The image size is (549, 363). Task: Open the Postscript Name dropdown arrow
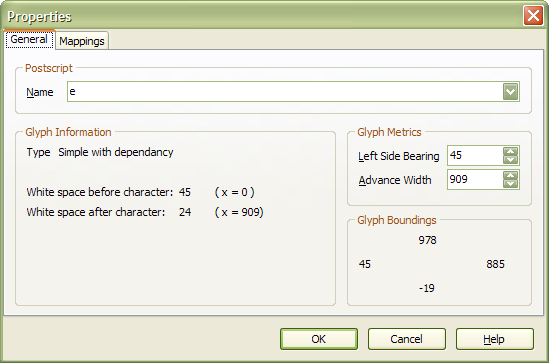click(x=510, y=92)
